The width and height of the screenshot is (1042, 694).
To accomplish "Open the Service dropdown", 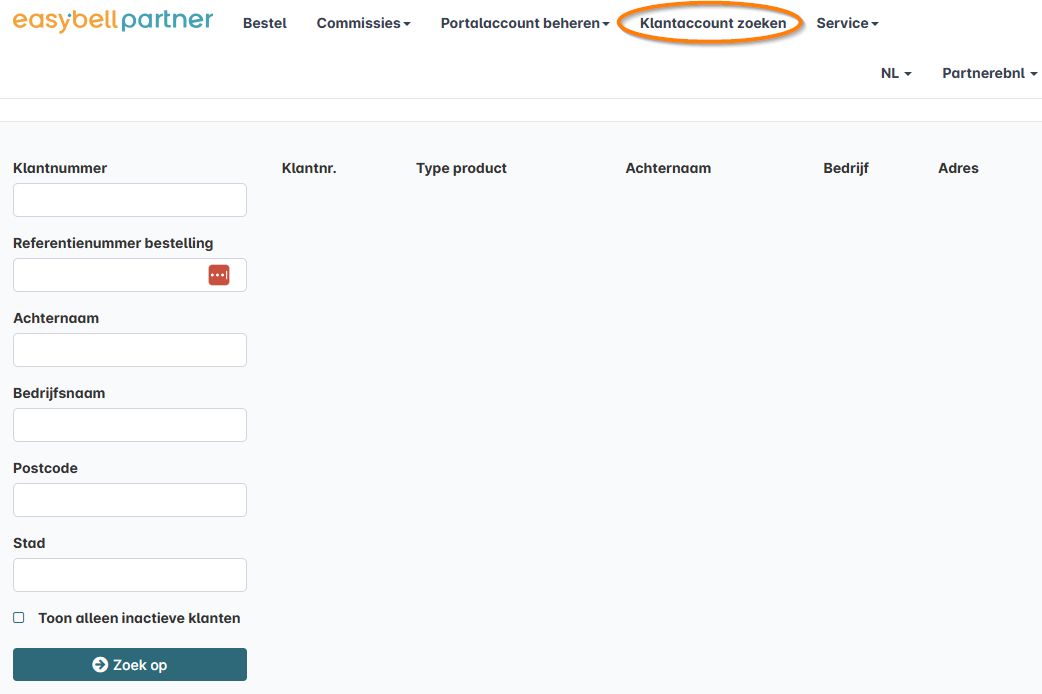I will (847, 23).
